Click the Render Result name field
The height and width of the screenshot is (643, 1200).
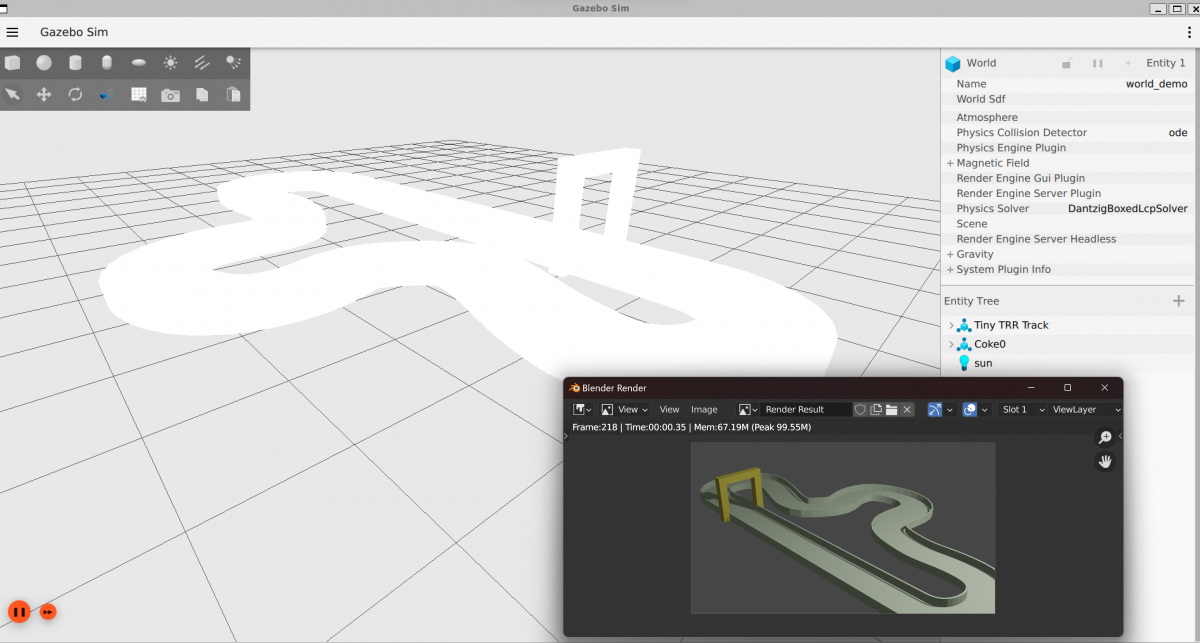[806, 409]
